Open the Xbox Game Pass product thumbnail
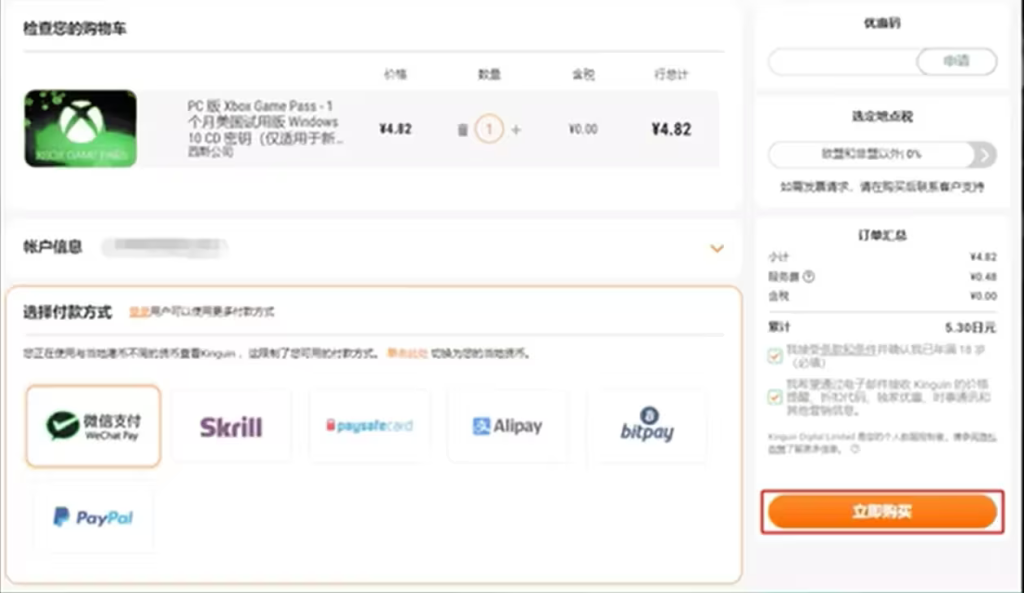The image size is (1024, 593). click(x=80, y=129)
